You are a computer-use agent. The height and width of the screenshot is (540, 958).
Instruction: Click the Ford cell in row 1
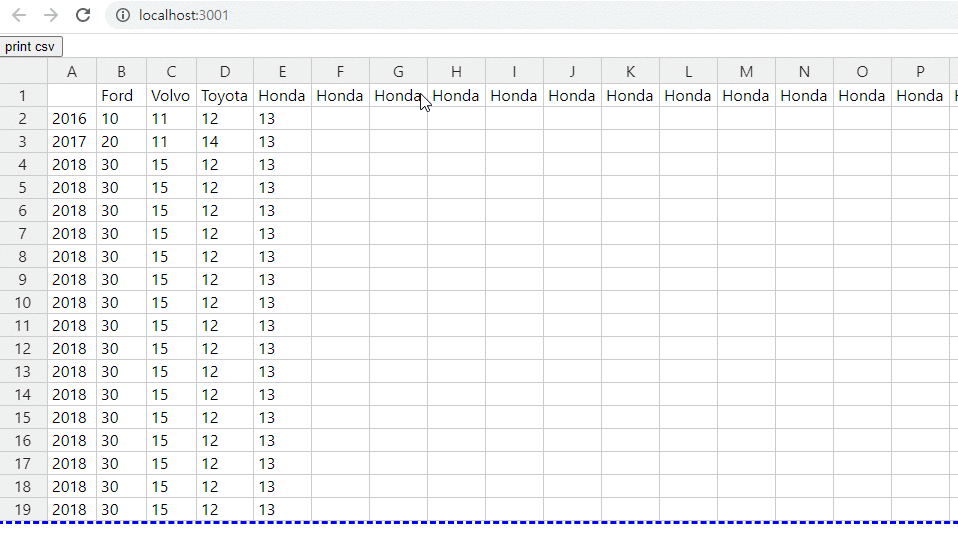coord(122,96)
